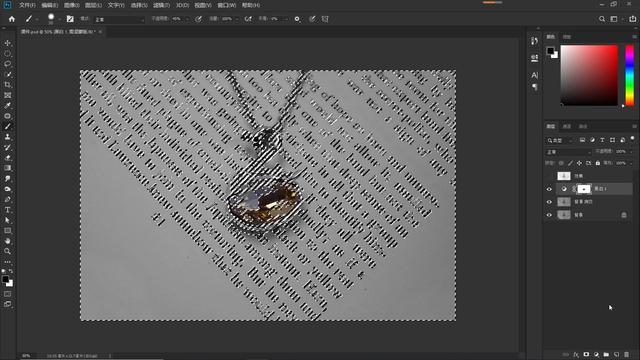Open brush settings panel toggle icon
The height and width of the screenshot is (360, 640).
pos(70,19)
